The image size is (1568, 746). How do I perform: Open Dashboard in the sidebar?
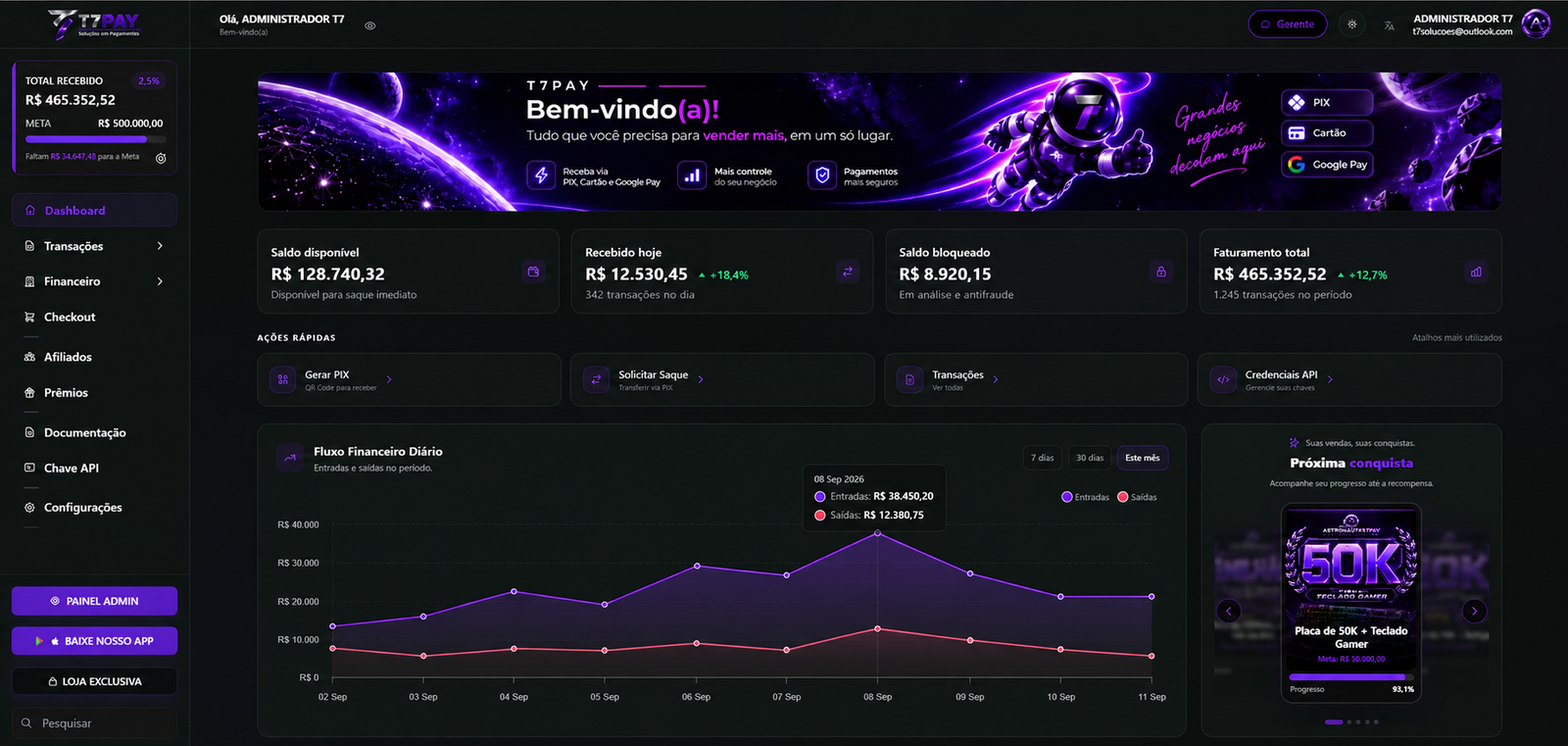point(94,211)
